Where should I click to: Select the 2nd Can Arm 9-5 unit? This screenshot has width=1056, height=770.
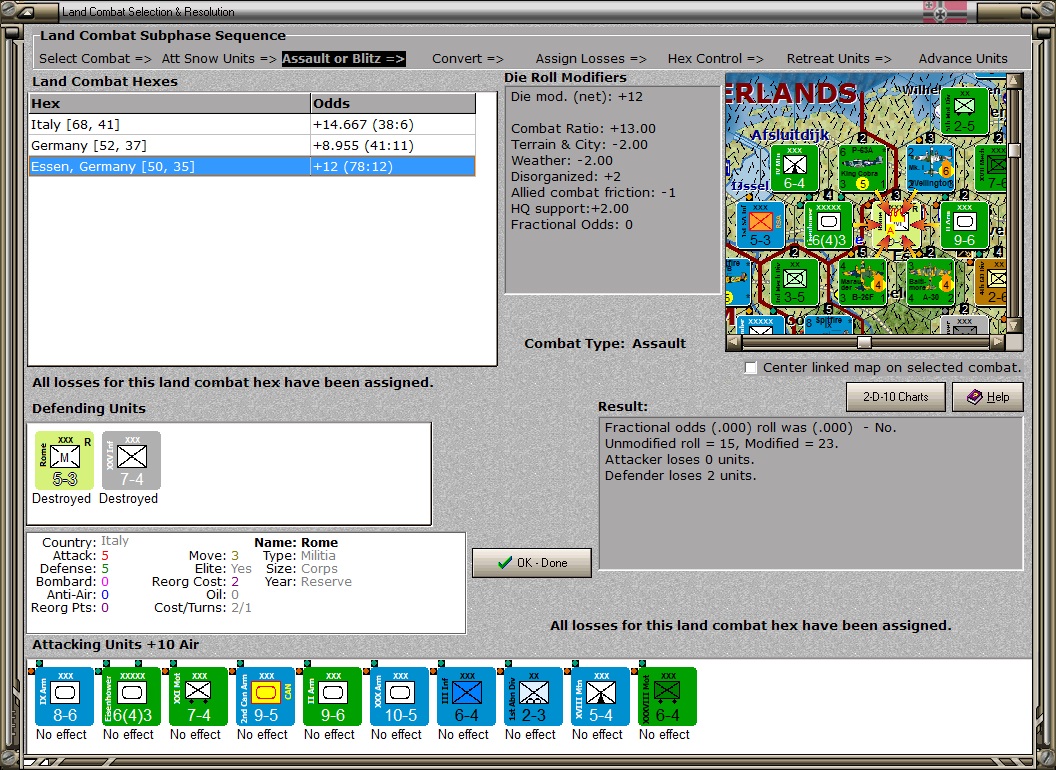point(265,697)
